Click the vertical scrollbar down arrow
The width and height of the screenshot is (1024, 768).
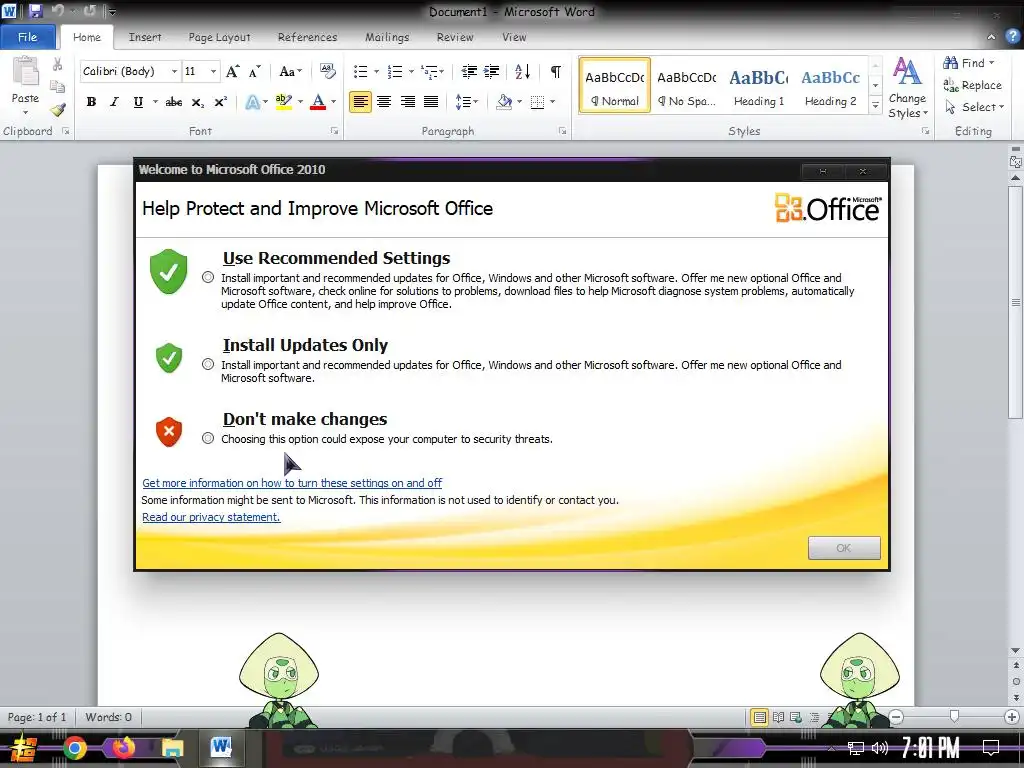coord(1016,650)
